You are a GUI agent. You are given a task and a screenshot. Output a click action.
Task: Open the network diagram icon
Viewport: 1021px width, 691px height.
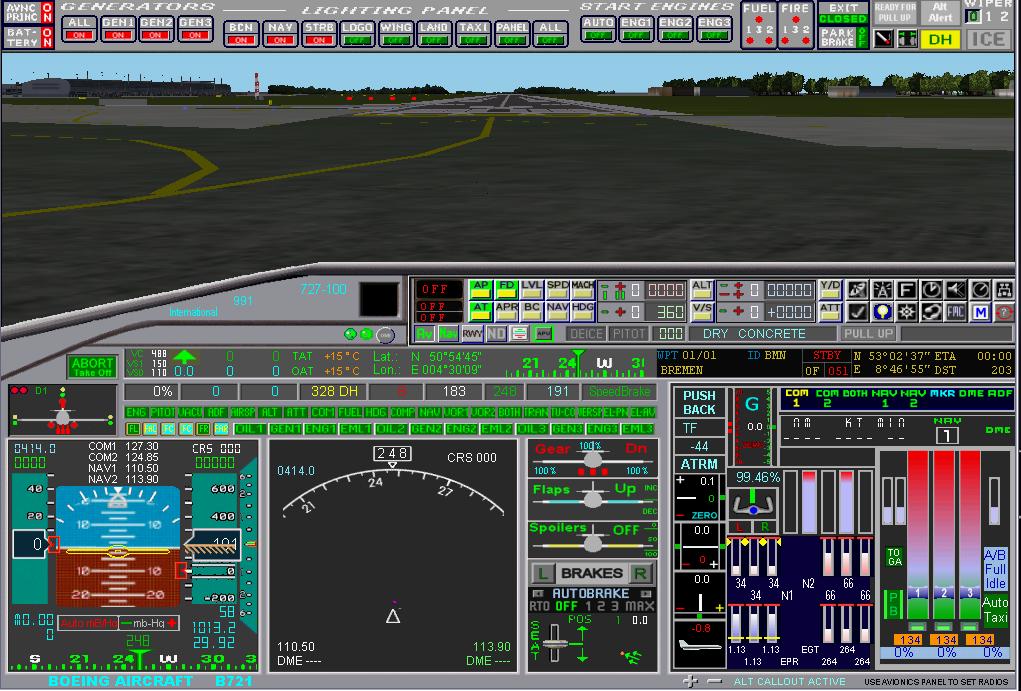[1005, 290]
